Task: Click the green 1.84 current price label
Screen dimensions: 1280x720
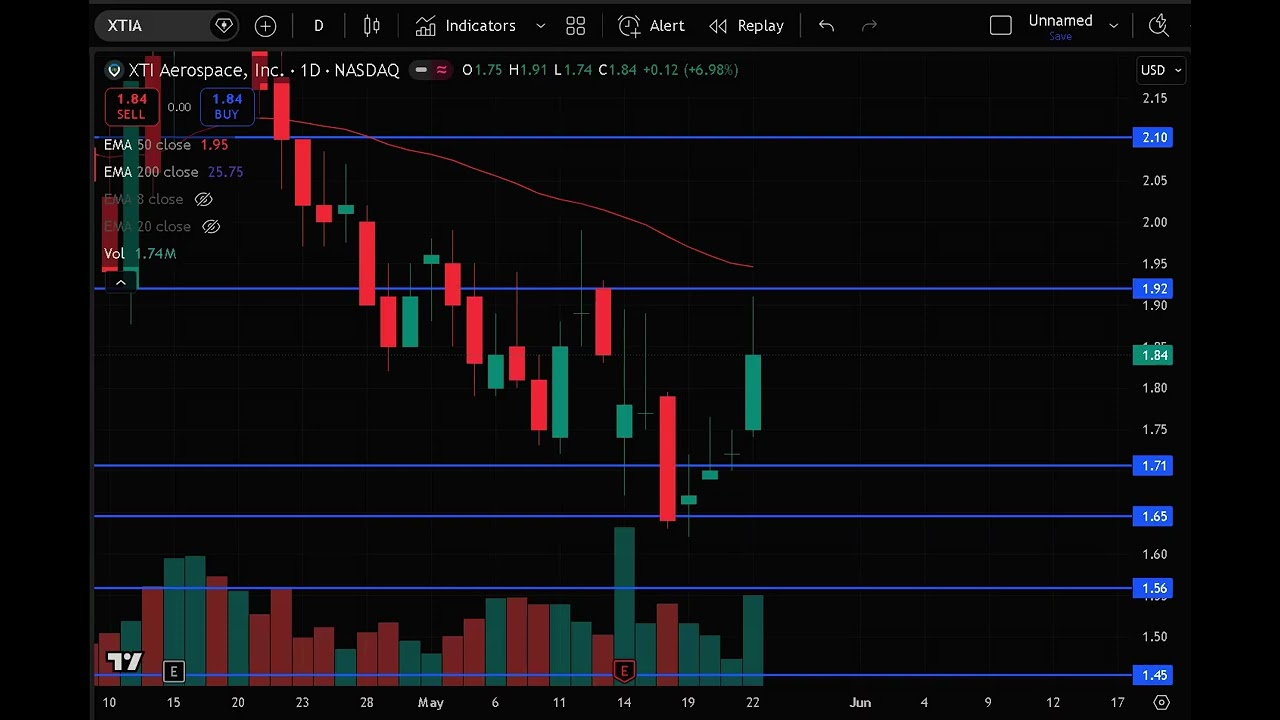Action: (x=1154, y=355)
